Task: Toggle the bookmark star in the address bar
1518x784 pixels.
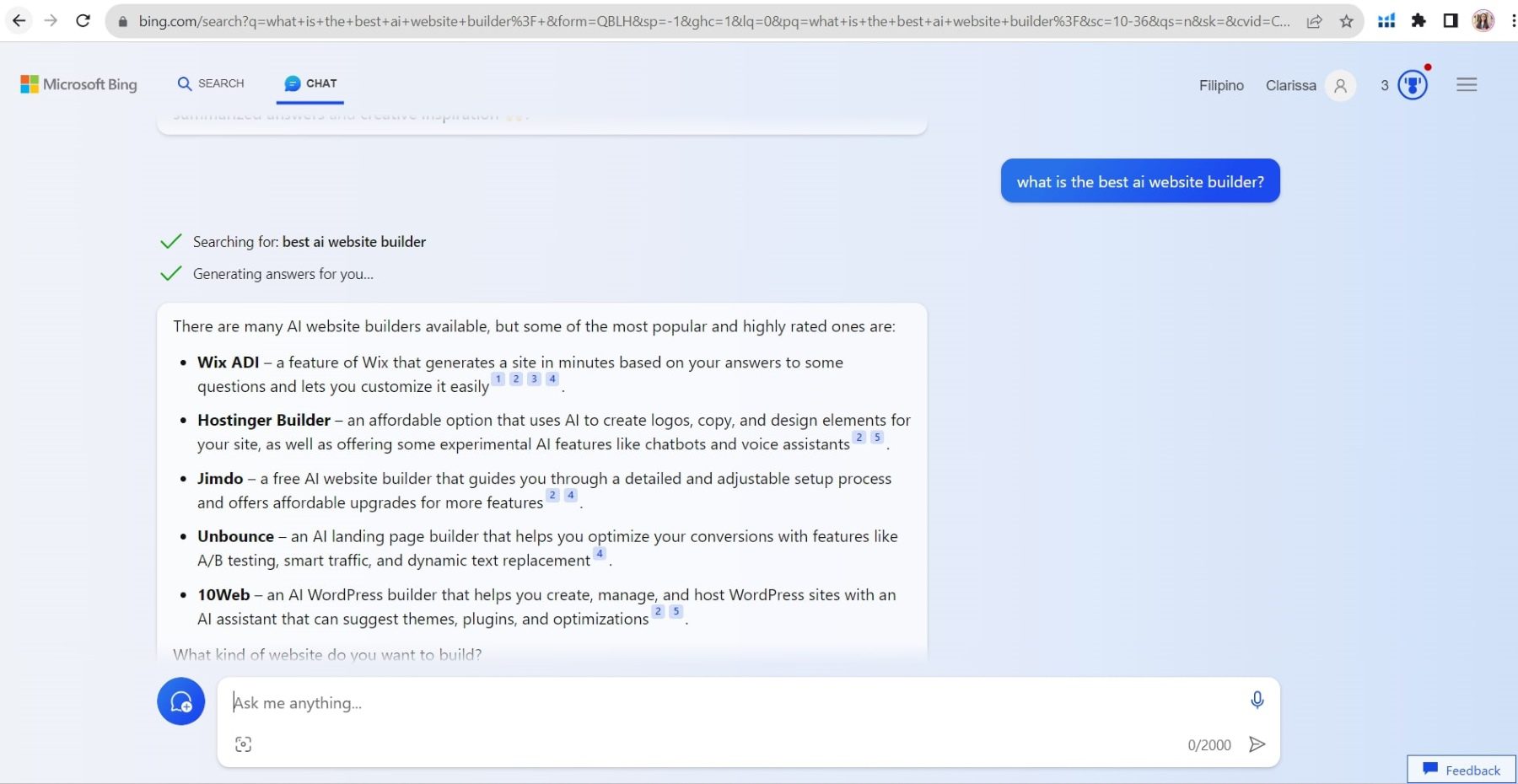Action: click(x=1348, y=20)
